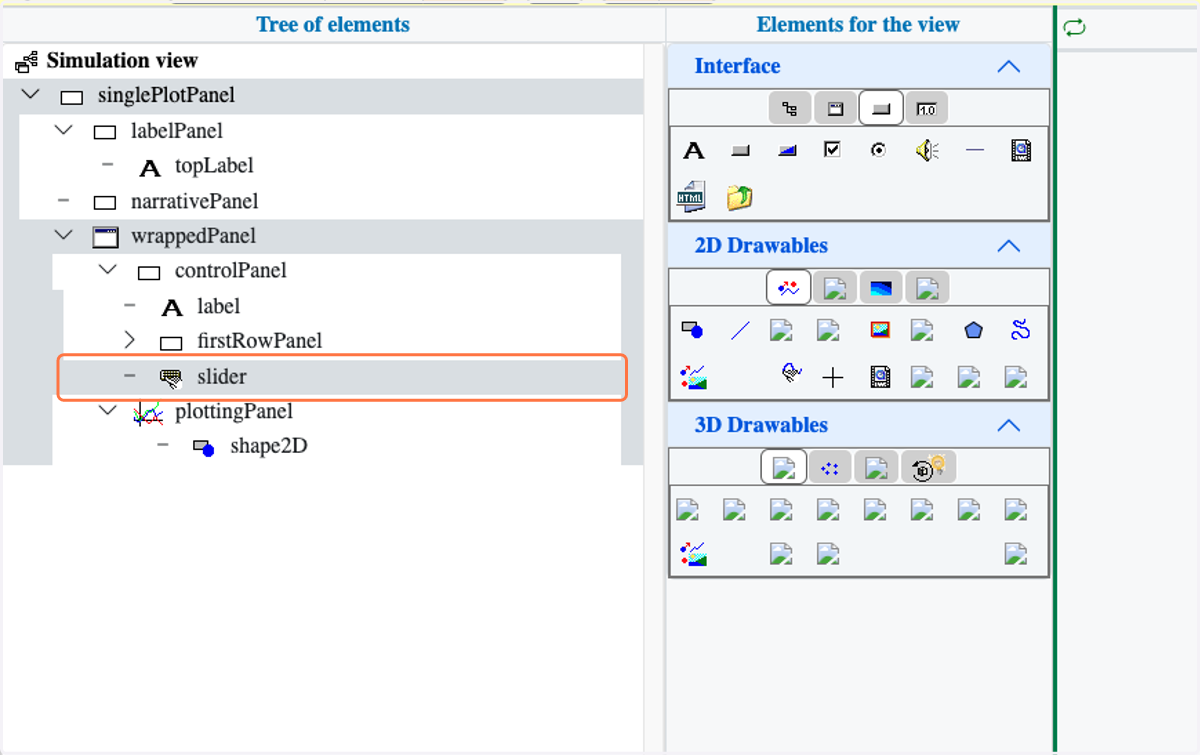1200x755 pixels.
Task: Pick the checkbox element icon in Interface
Action: [832, 150]
